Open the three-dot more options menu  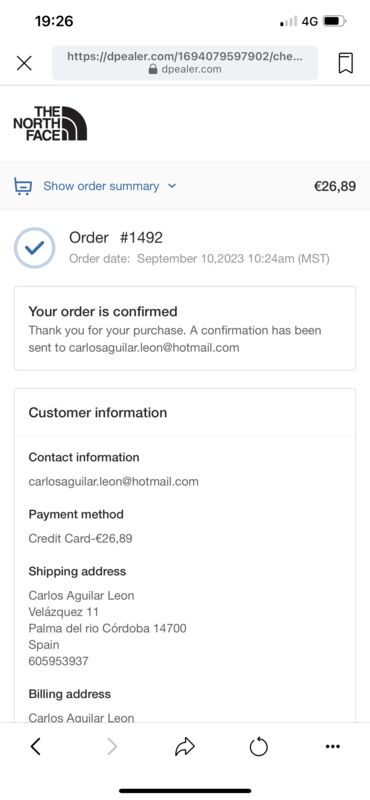coord(333,747)
